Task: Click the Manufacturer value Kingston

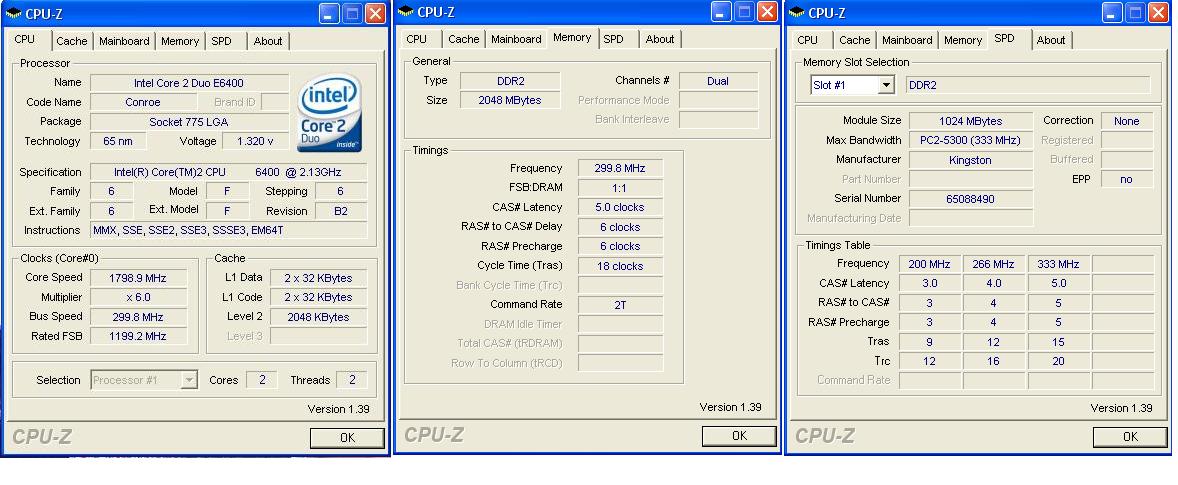Action: 971,160
